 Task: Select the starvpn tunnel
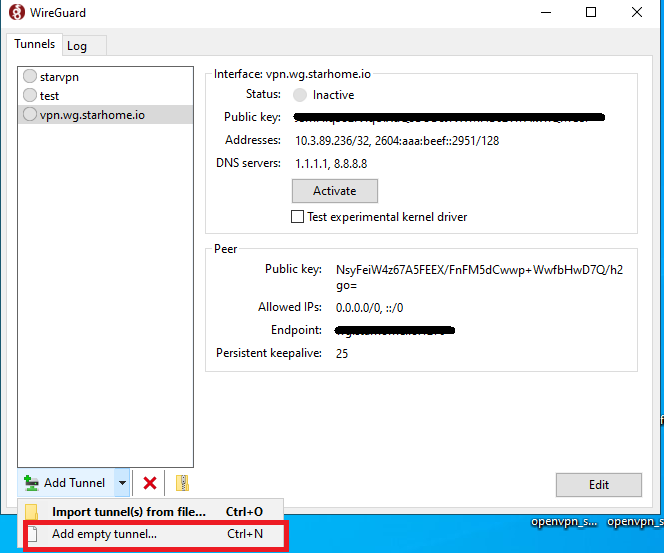click(x=105, y=77)
